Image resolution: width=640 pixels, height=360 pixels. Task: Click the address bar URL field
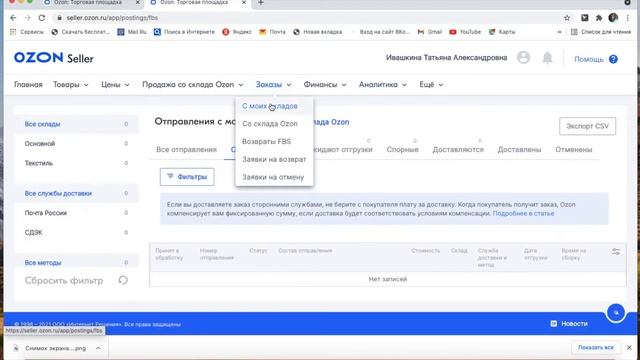306,18
